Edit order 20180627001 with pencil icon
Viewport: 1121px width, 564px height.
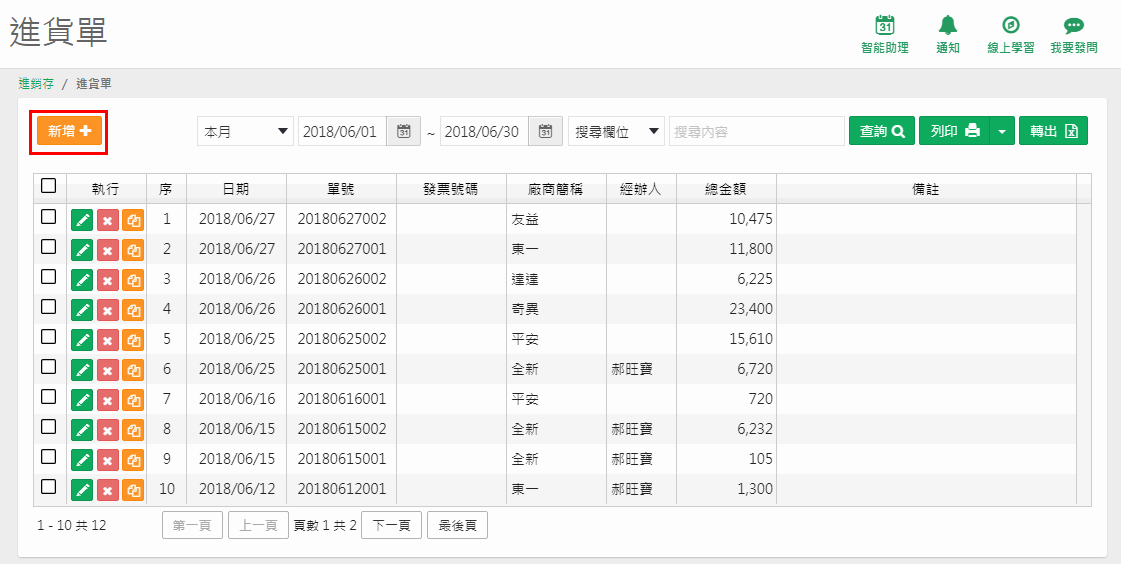(82, 250)
